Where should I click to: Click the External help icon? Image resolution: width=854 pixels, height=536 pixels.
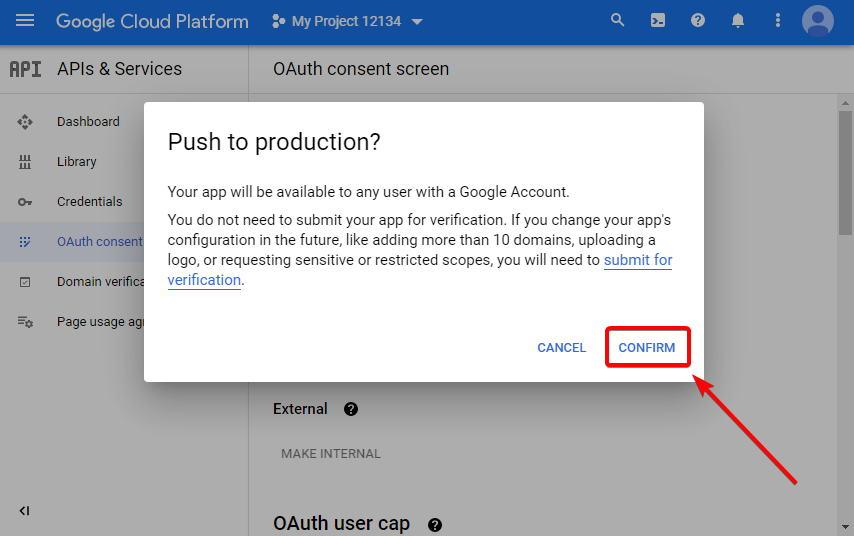[x=351, y=409]
